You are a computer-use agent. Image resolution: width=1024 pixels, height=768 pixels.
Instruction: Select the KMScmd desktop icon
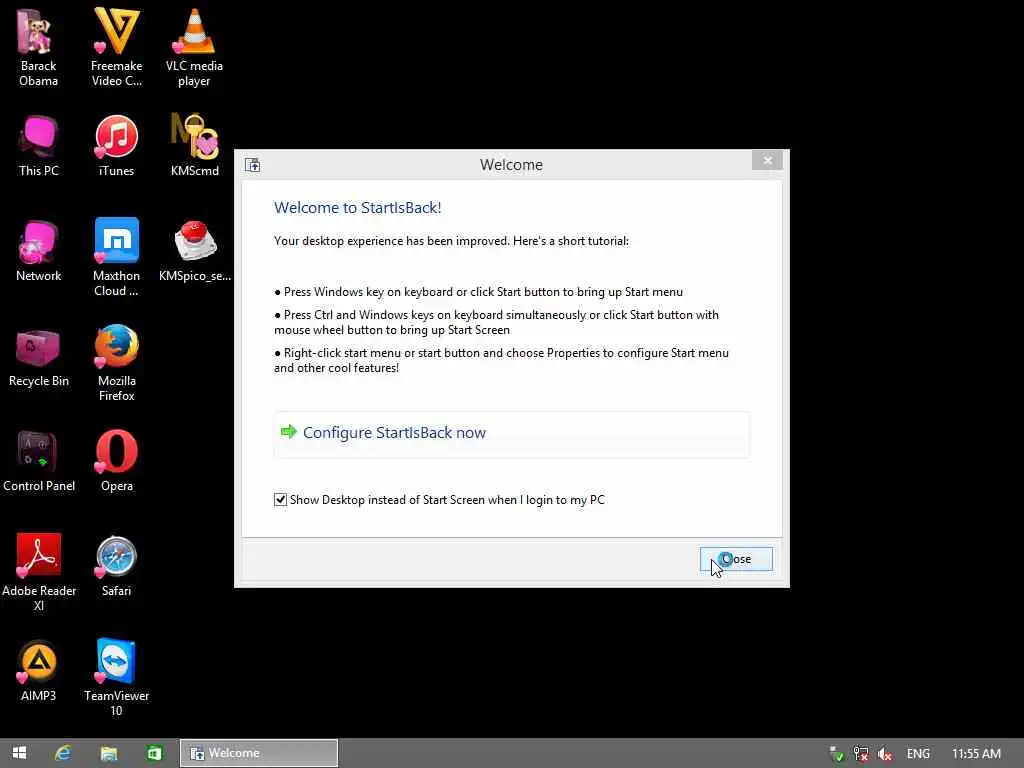195,145
